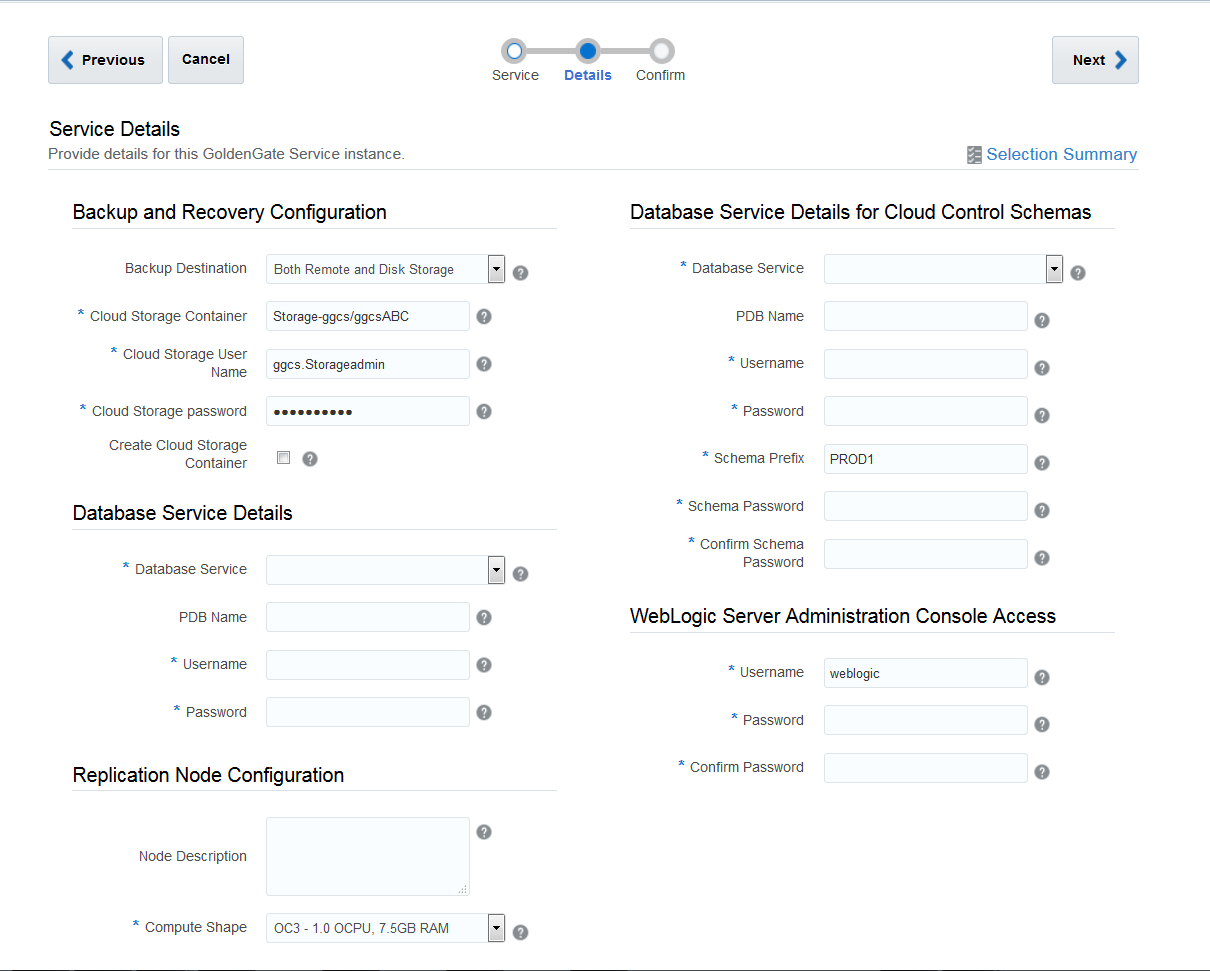Screen dimensions: 1210x971
Task: Cancel the service creation wizard
Action: (205, 59)
